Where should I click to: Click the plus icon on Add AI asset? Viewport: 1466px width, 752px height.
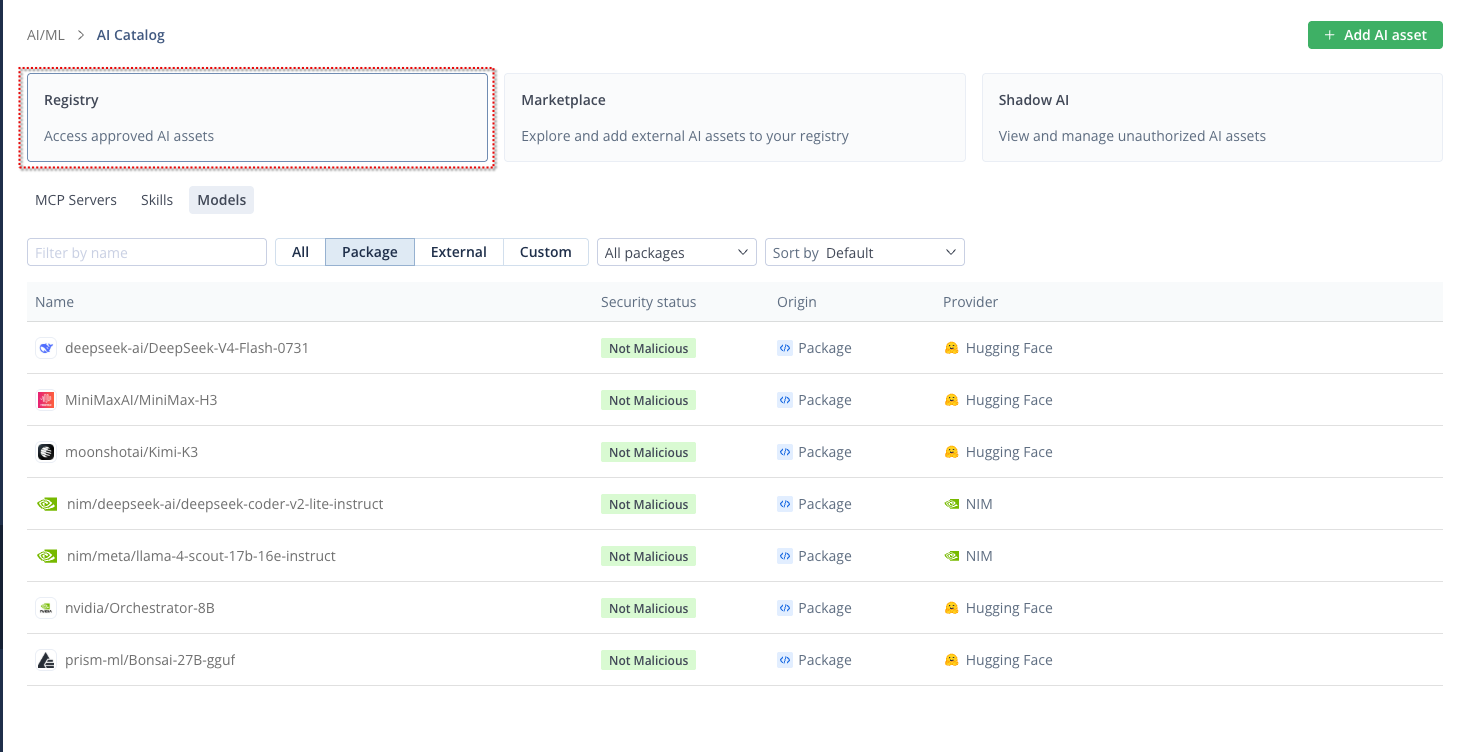1330,35
